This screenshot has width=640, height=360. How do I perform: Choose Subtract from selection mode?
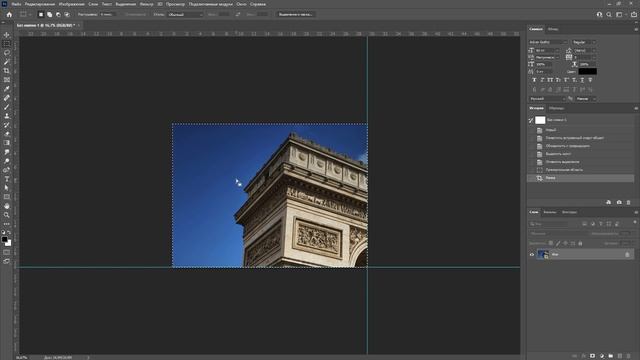(58, 14)
